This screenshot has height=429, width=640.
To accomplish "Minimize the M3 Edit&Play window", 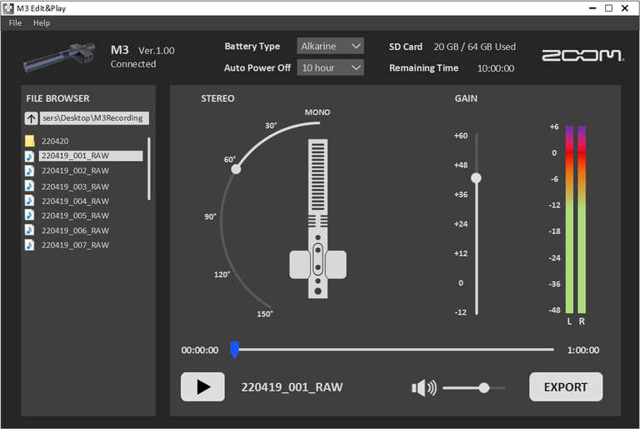I will coord(593,8).
